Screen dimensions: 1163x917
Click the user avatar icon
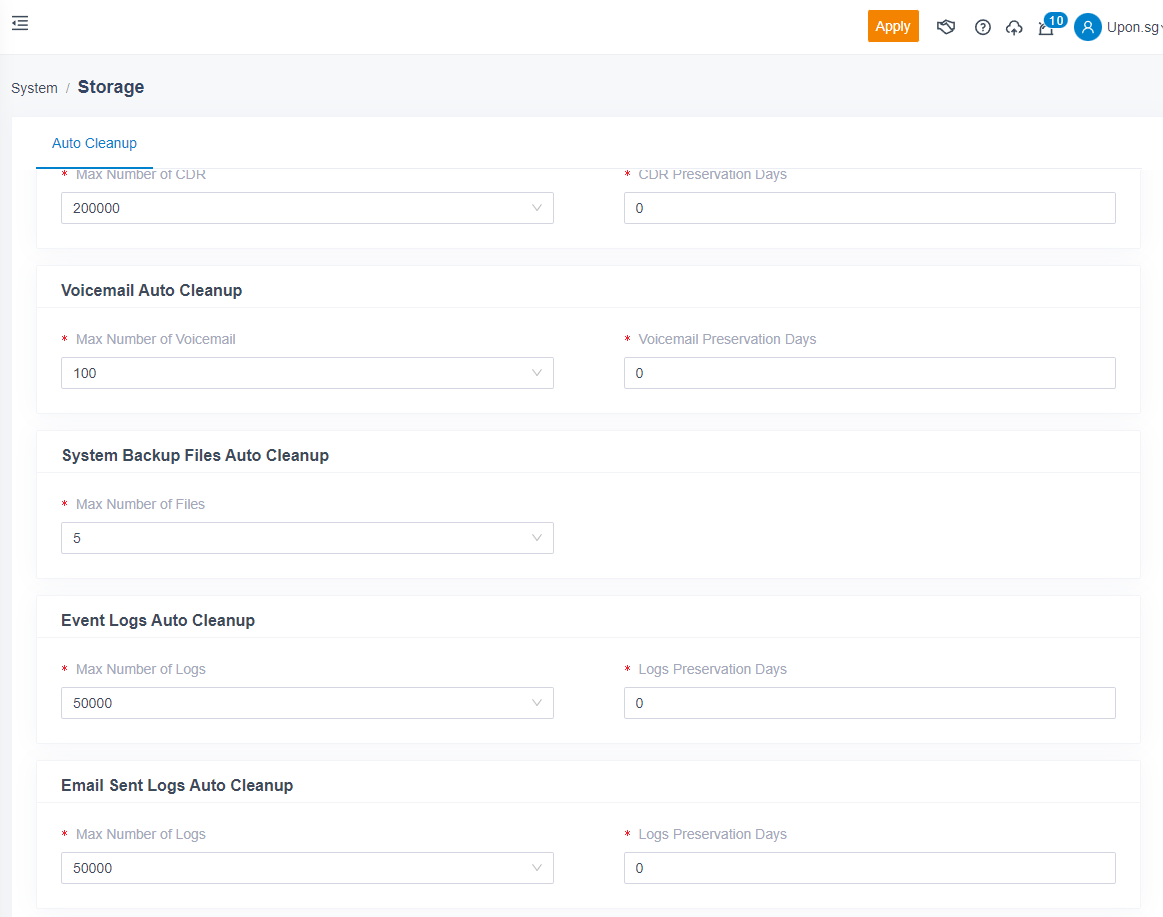point(1088,27)
